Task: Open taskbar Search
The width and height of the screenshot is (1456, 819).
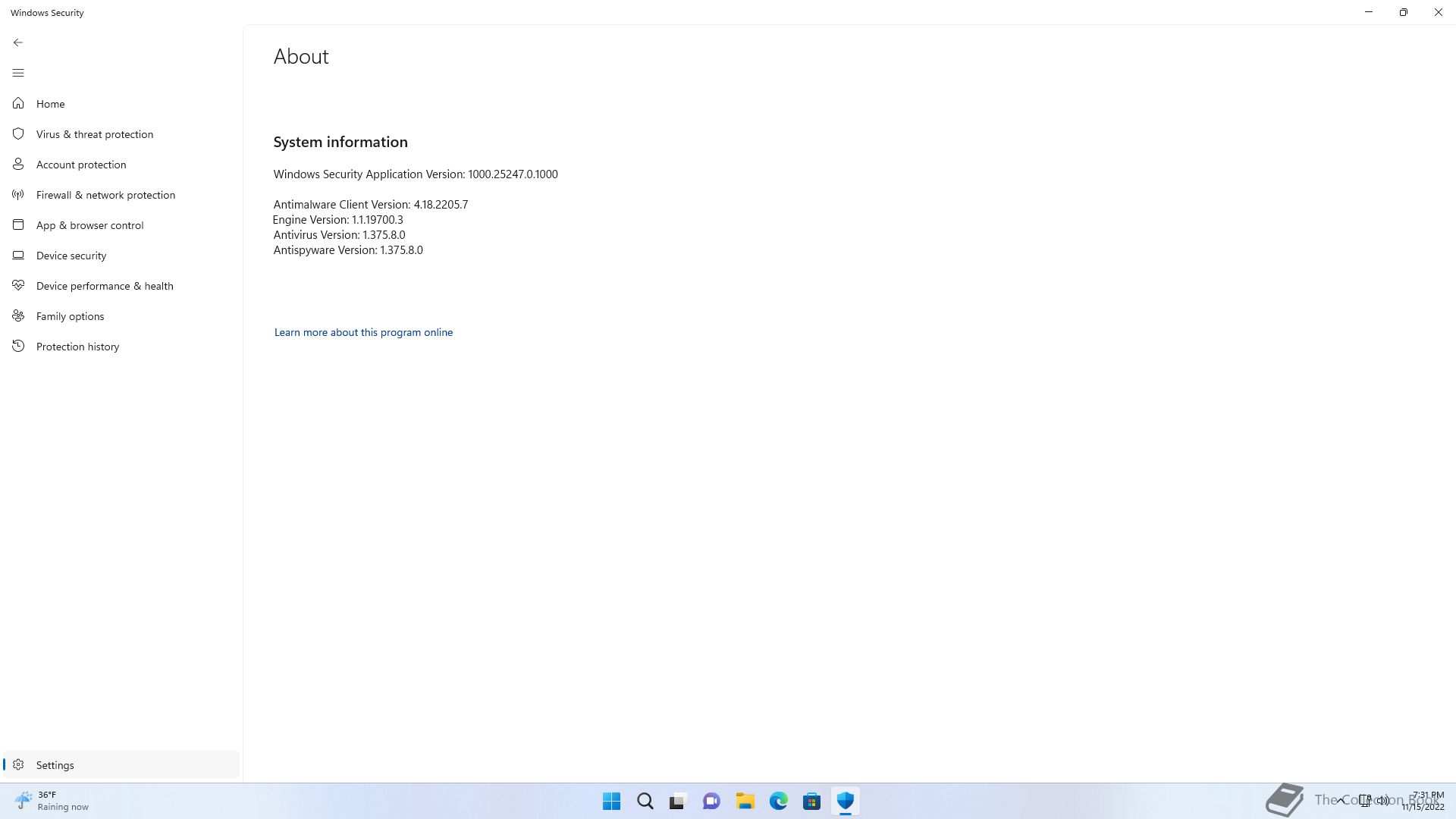Action: click(645, 801)
